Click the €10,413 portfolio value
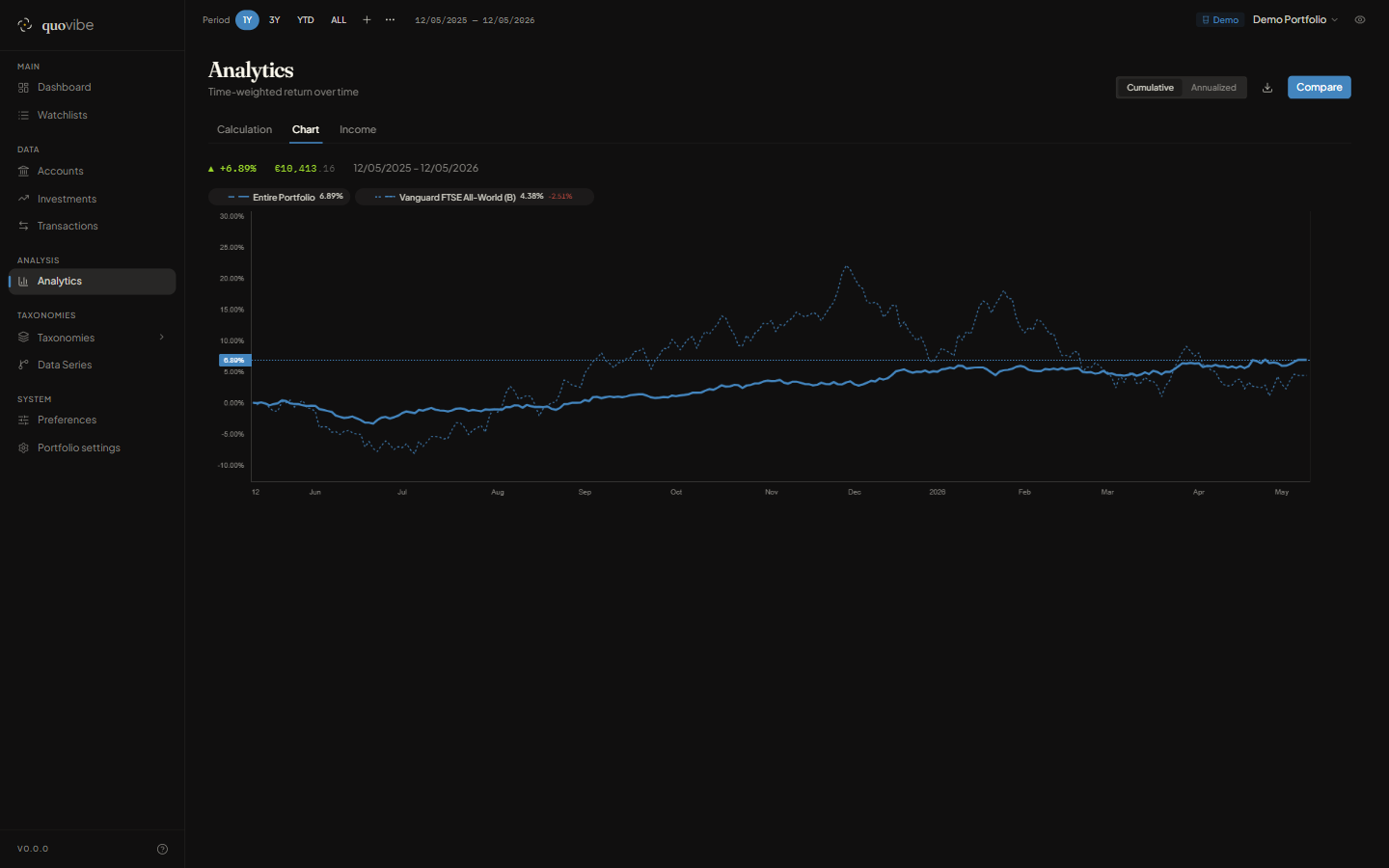The width and height of the screenshot is (1389, 868). tap(305, 169)
